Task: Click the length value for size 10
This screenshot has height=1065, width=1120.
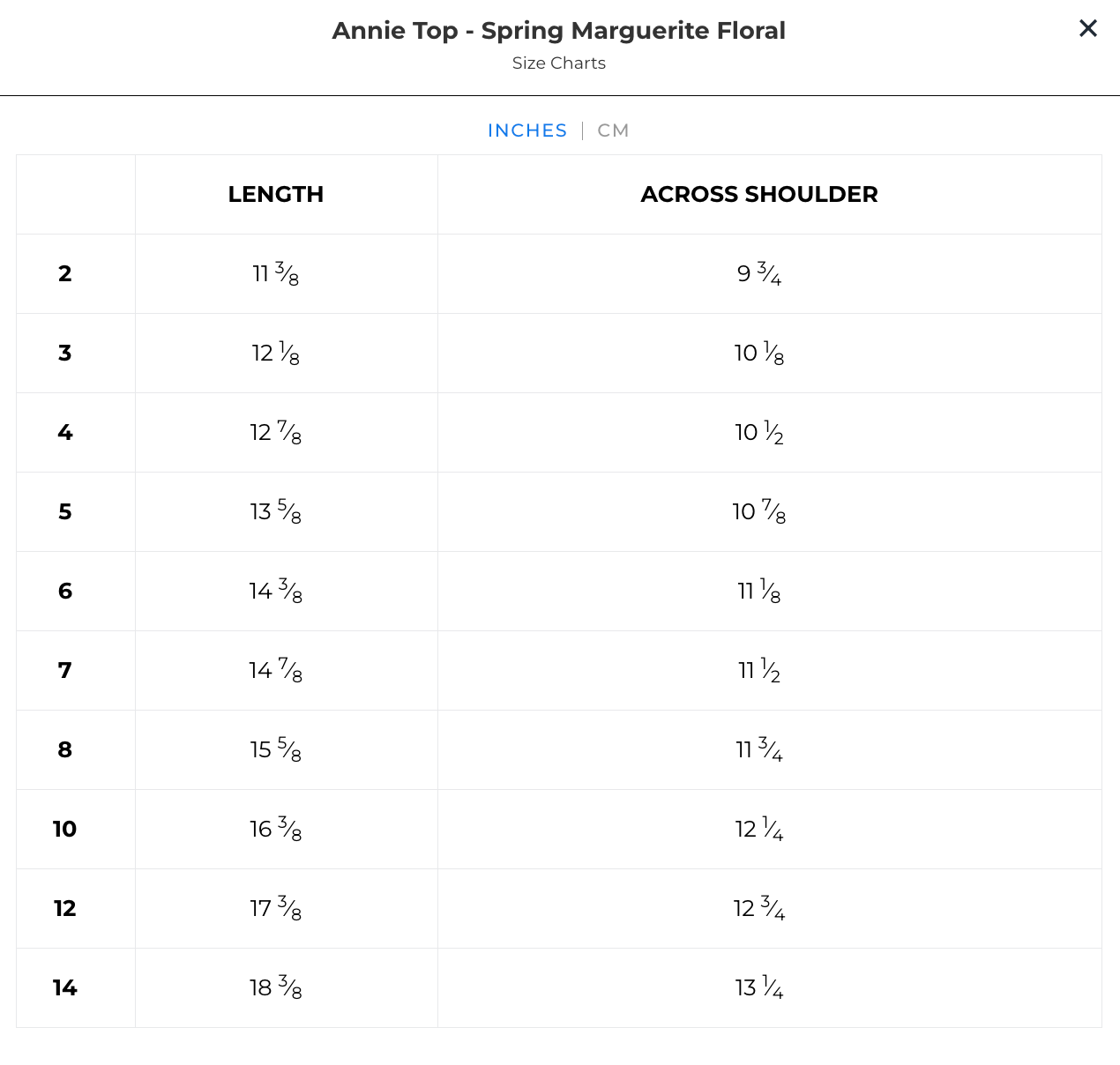Action: click(x=276, y=830)
